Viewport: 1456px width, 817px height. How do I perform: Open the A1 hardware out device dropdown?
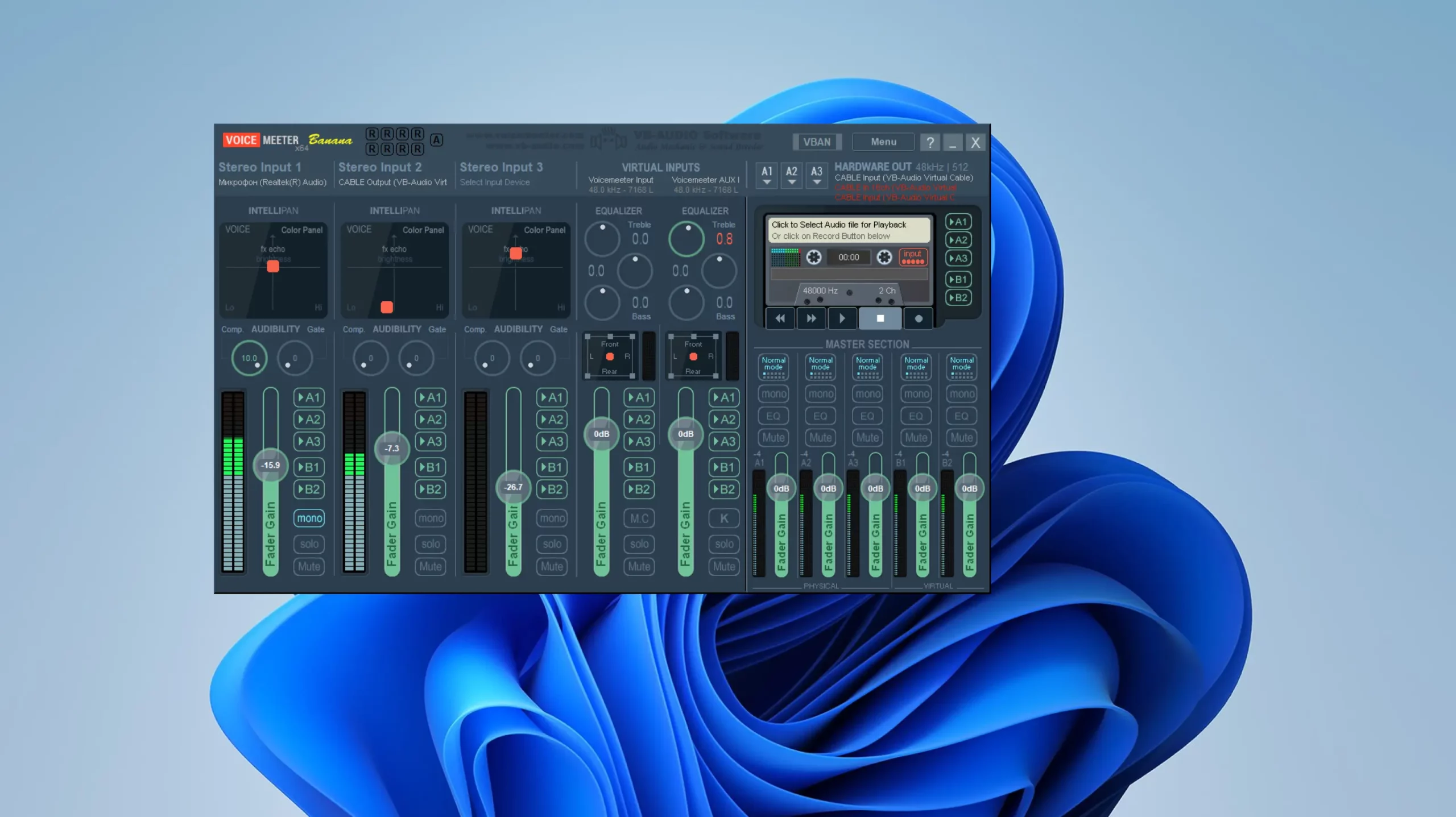767,175
